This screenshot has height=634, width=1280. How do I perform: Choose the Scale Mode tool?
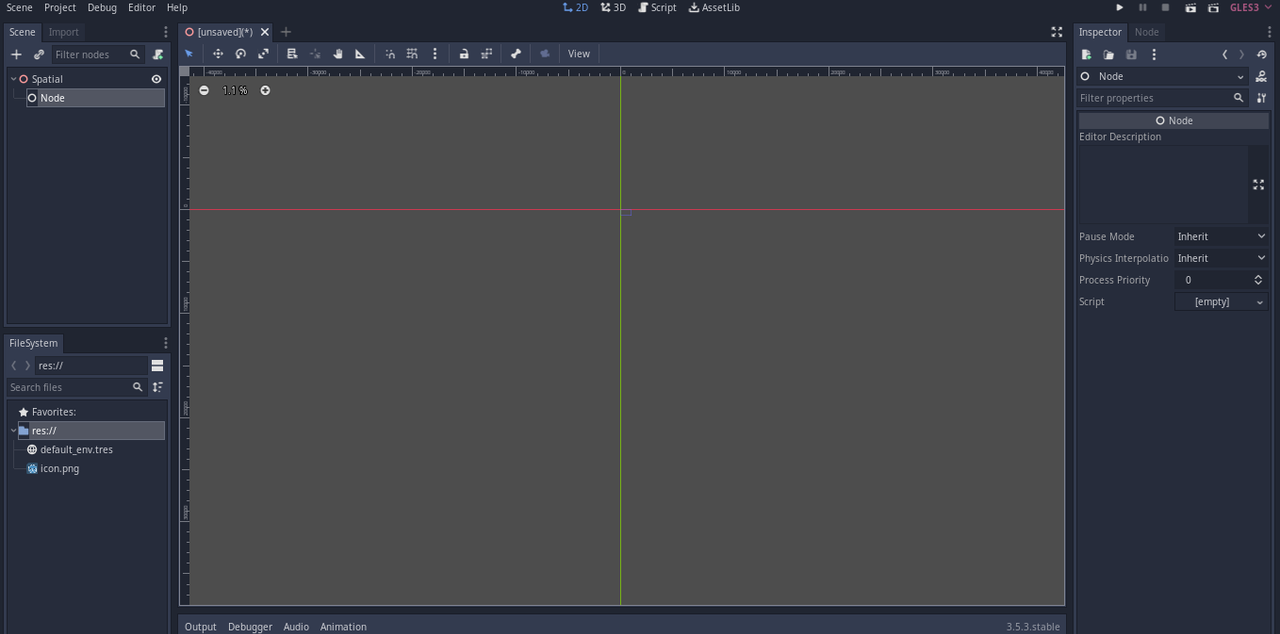[x=263, y=54]
